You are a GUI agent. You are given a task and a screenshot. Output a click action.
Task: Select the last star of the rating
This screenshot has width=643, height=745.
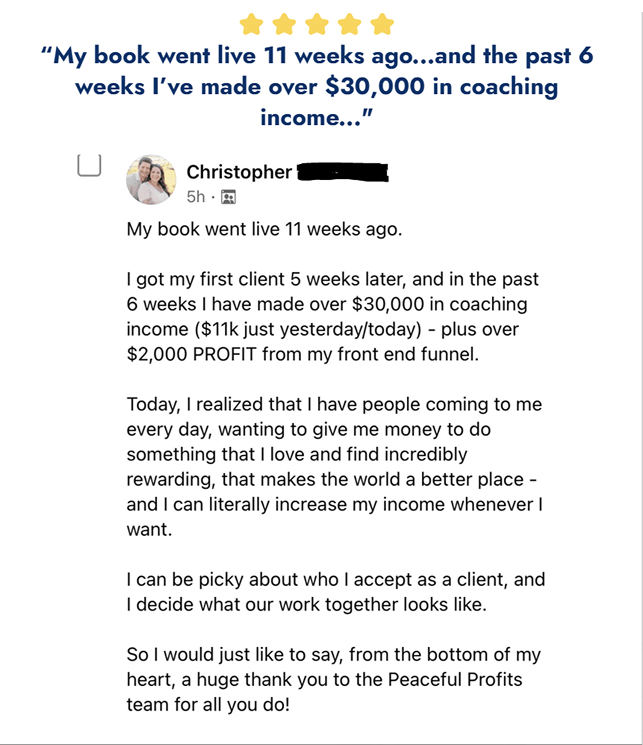pos(383,24)
